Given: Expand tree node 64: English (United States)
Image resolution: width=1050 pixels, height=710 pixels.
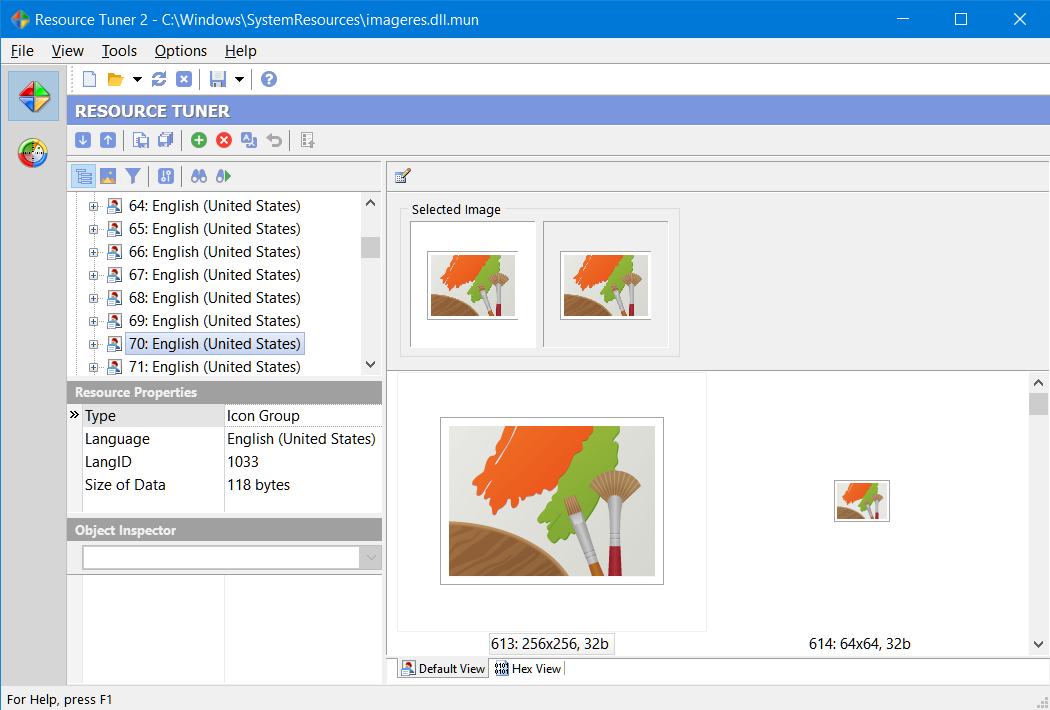Looking at the screenshot, I should click(x=94, y=206).
